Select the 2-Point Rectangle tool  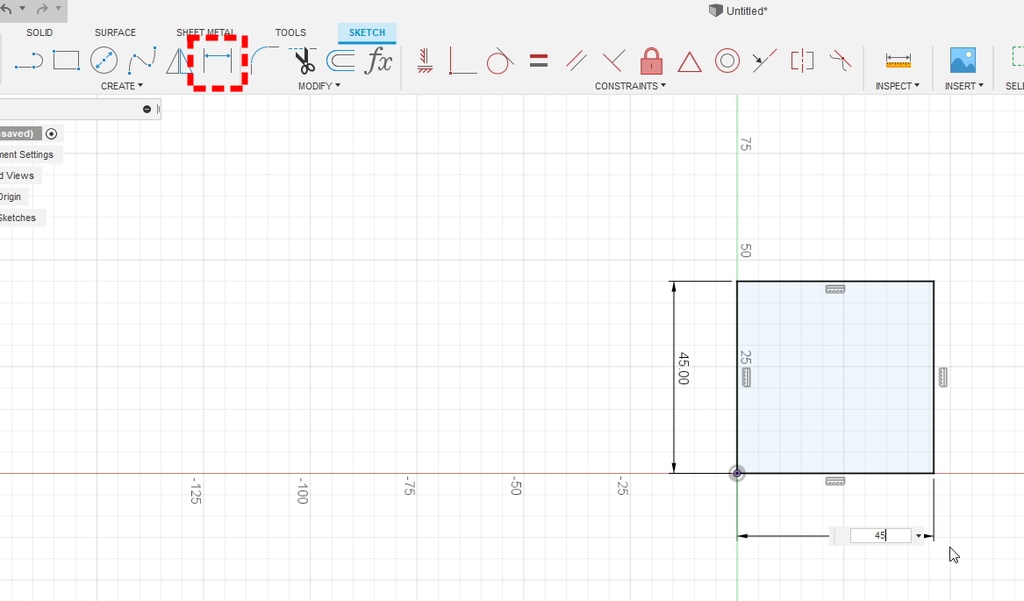66,61
